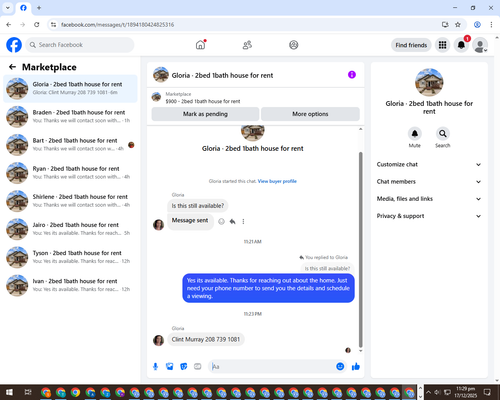The width and height of the screenshot is (500, 400).
Task: Open the $900 2bed 1bath listing link
Action: (203, 101)
